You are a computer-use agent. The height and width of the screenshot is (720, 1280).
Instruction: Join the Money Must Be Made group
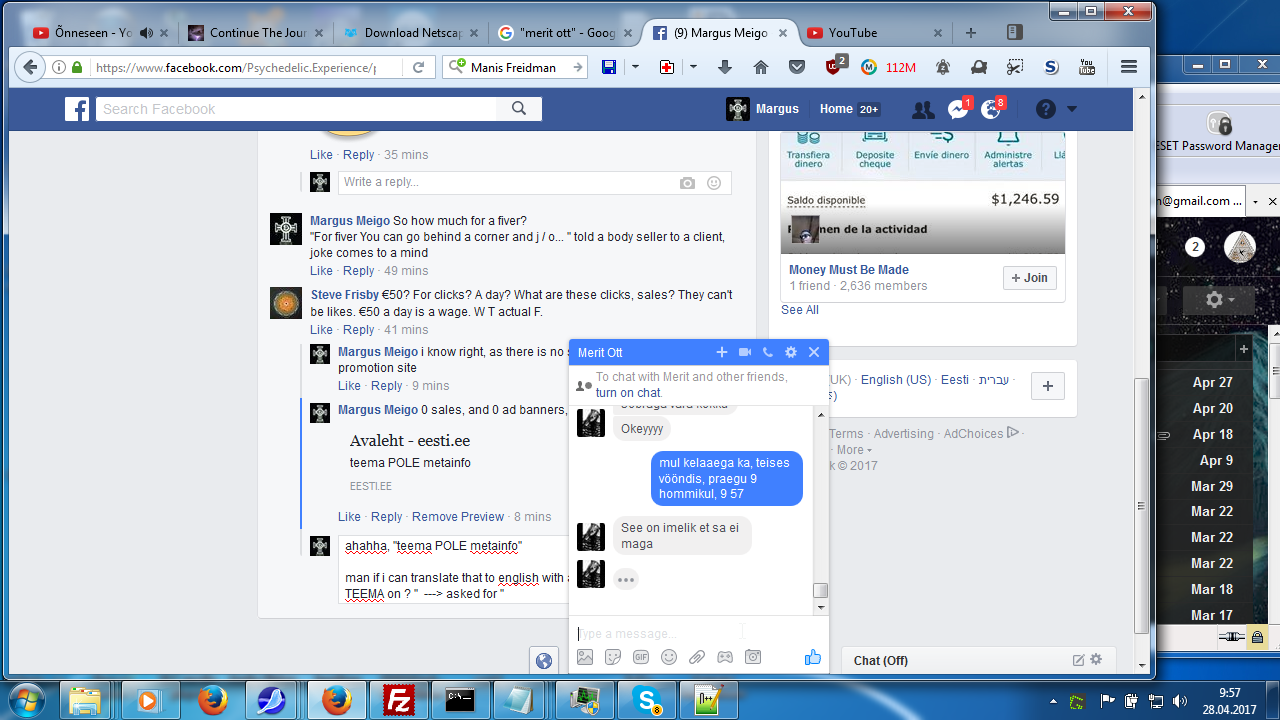pyautogui.click(x=1029, y=277)
